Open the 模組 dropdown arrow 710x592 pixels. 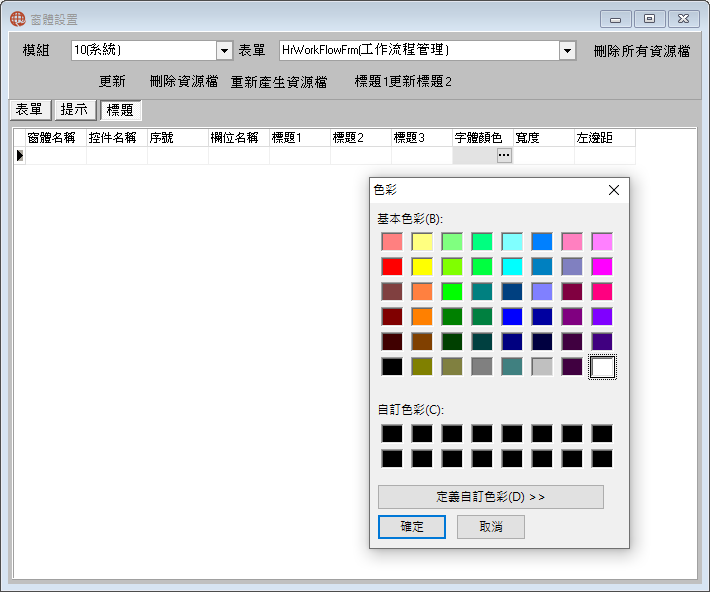click(x=224, y=51)
